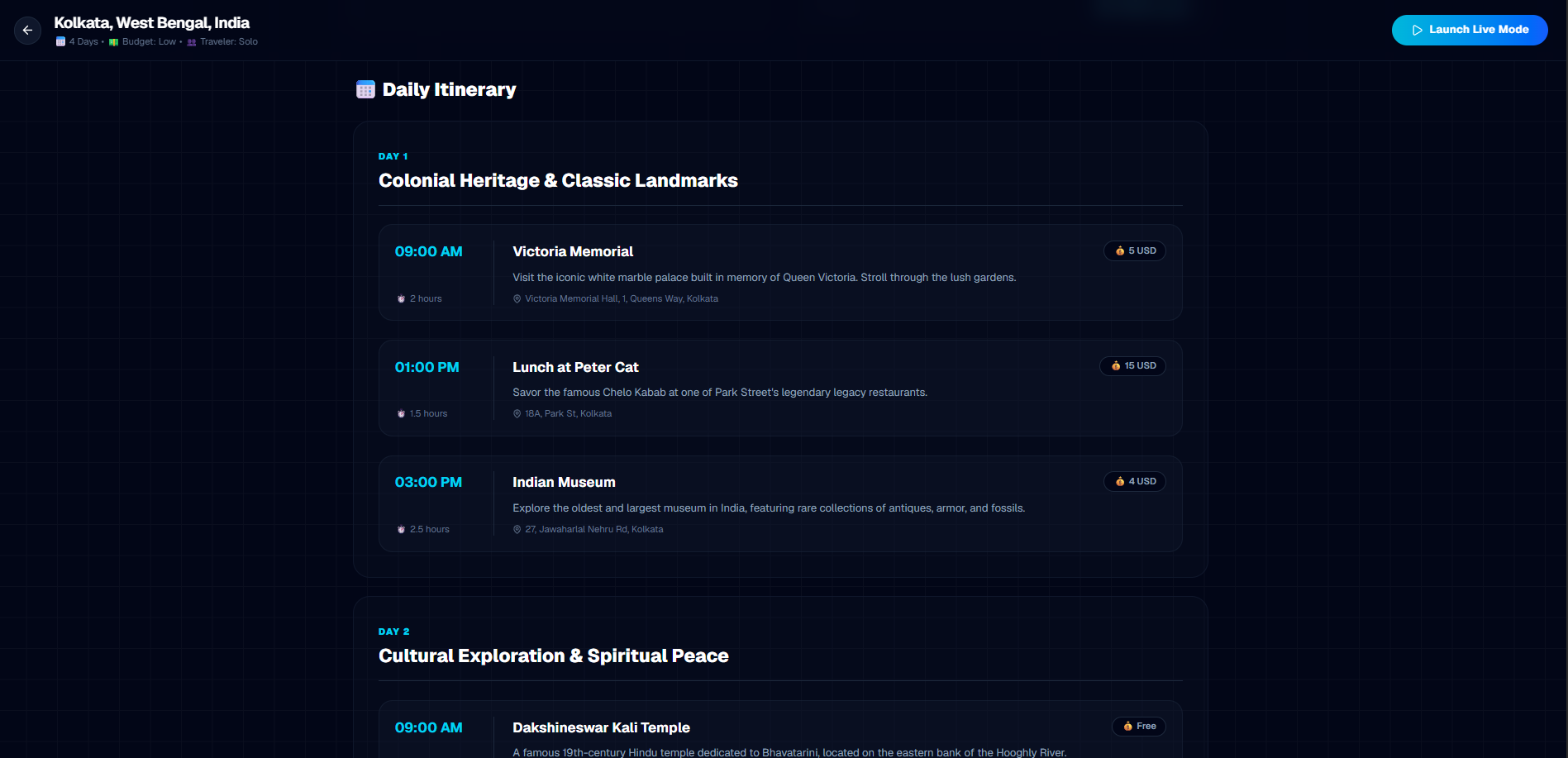Open 27, Jawaharlal Nehru Rd address
The height and width of the screenshot is (758, 1568).
(x=588, y=529)
